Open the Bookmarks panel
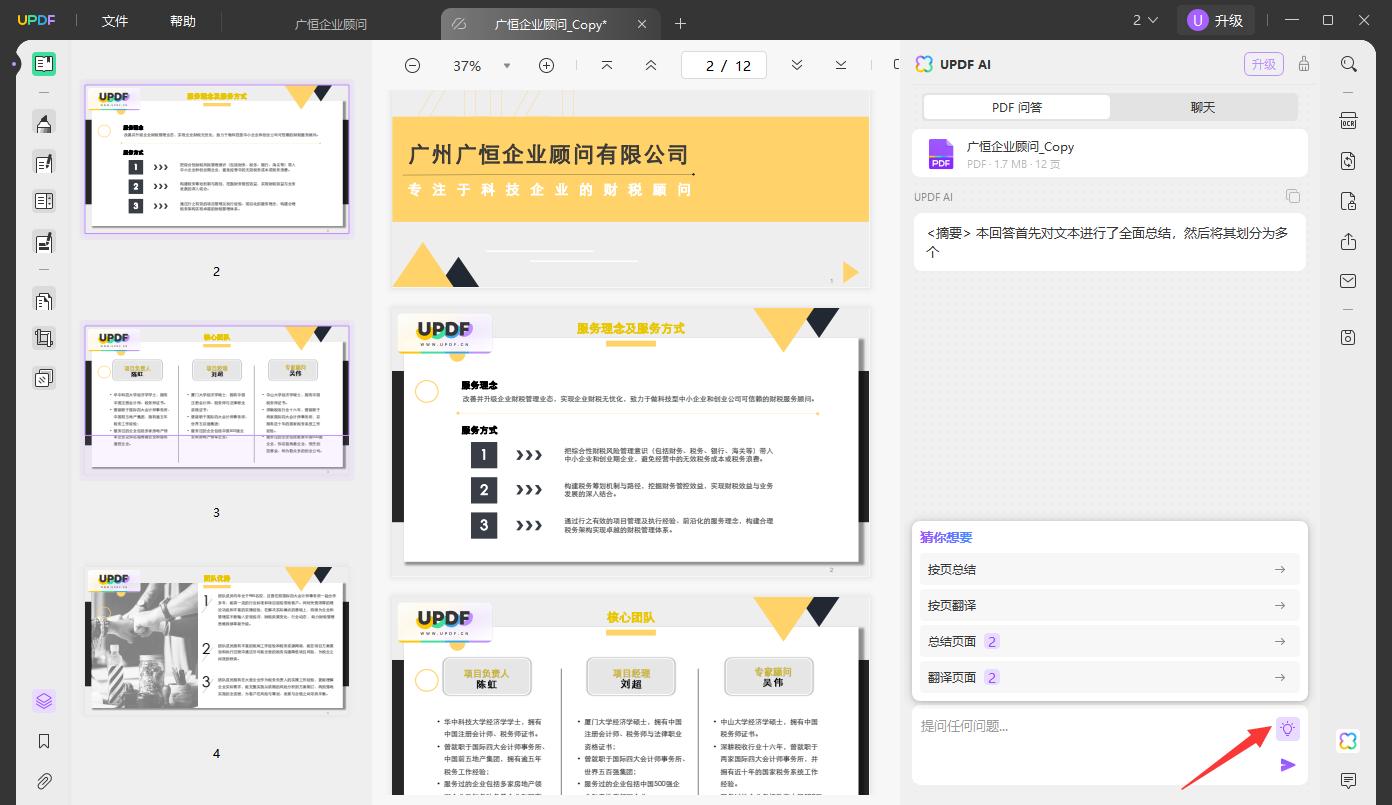Screen dimensions: 1392x805 point(43,741)
